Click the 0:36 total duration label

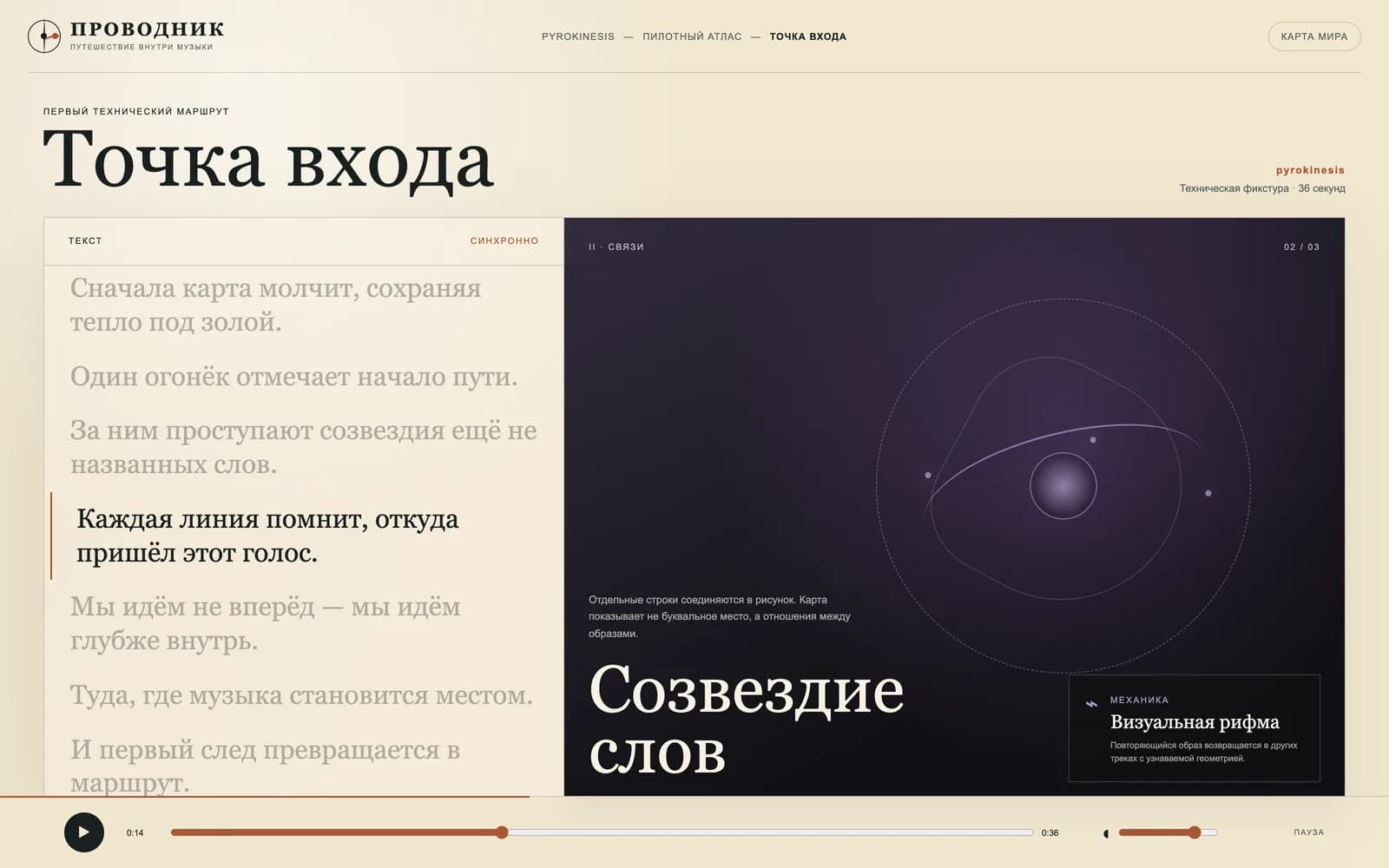(x=1050, y=833)
